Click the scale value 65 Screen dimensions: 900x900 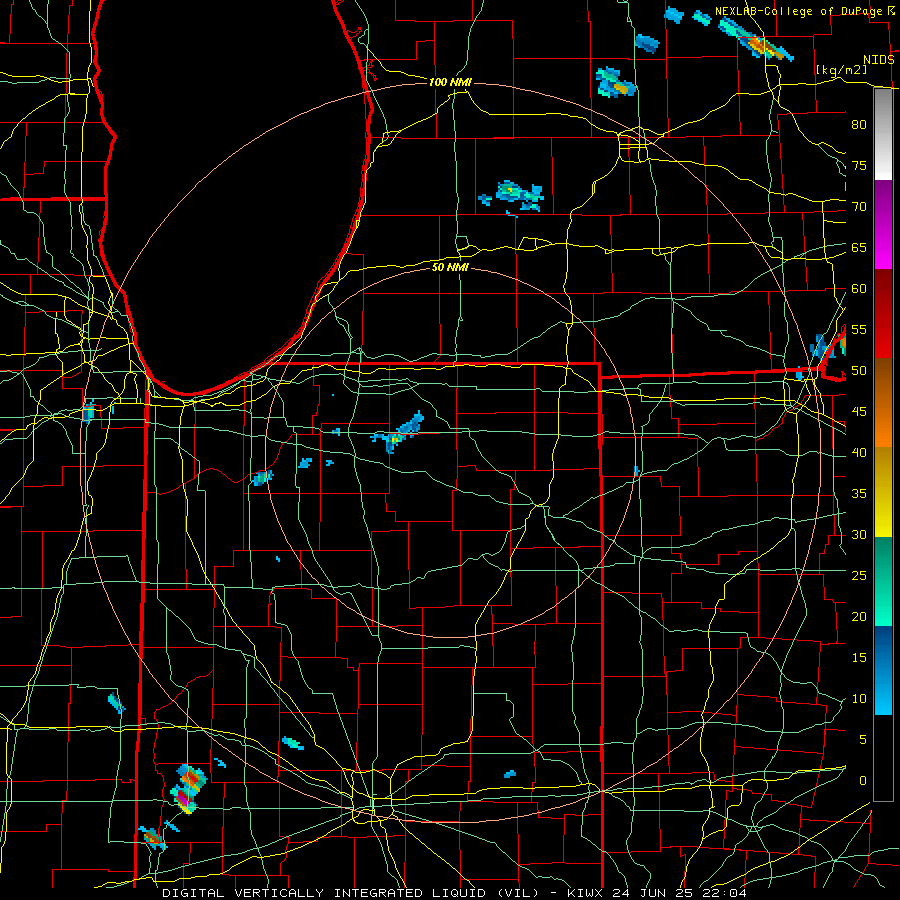[x=859, y=248]
